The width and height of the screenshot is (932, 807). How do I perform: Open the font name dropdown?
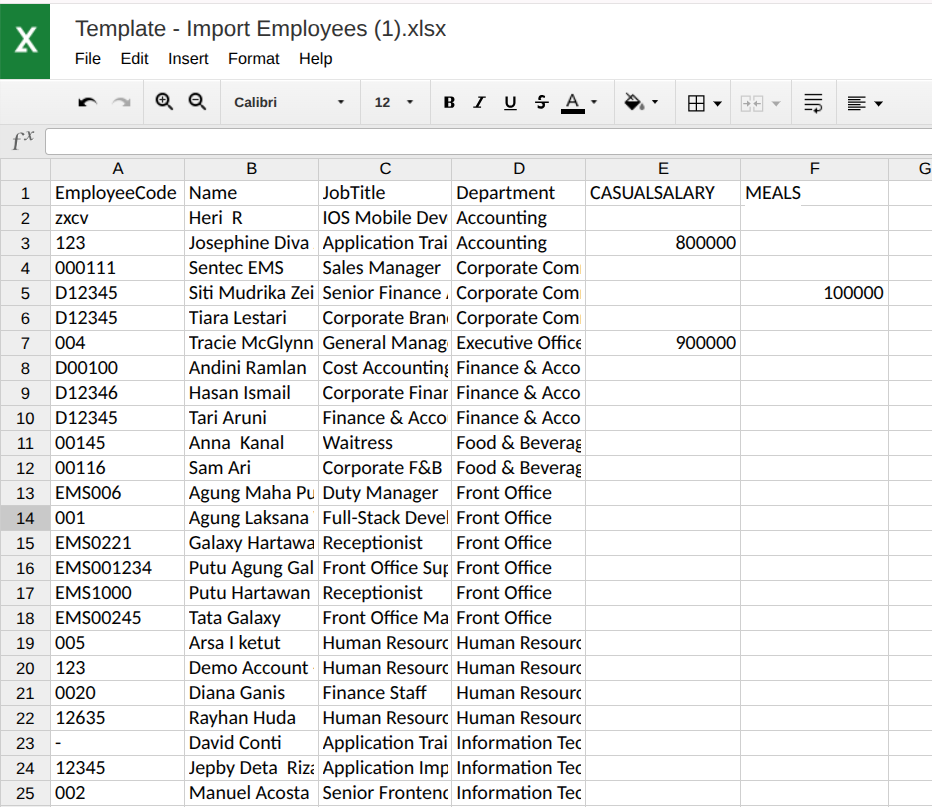[x=290, y=102]
